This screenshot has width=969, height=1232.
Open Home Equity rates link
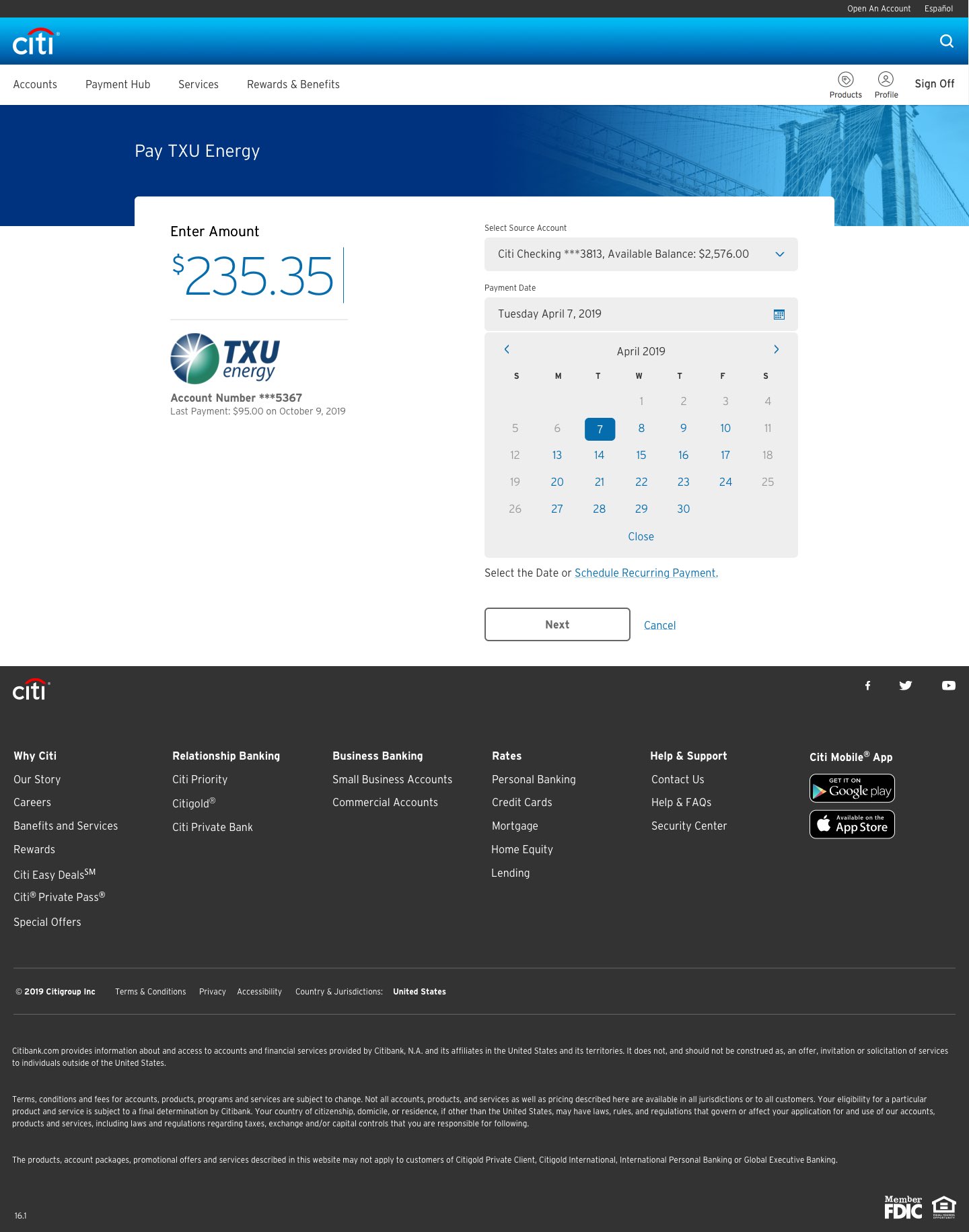522,849
